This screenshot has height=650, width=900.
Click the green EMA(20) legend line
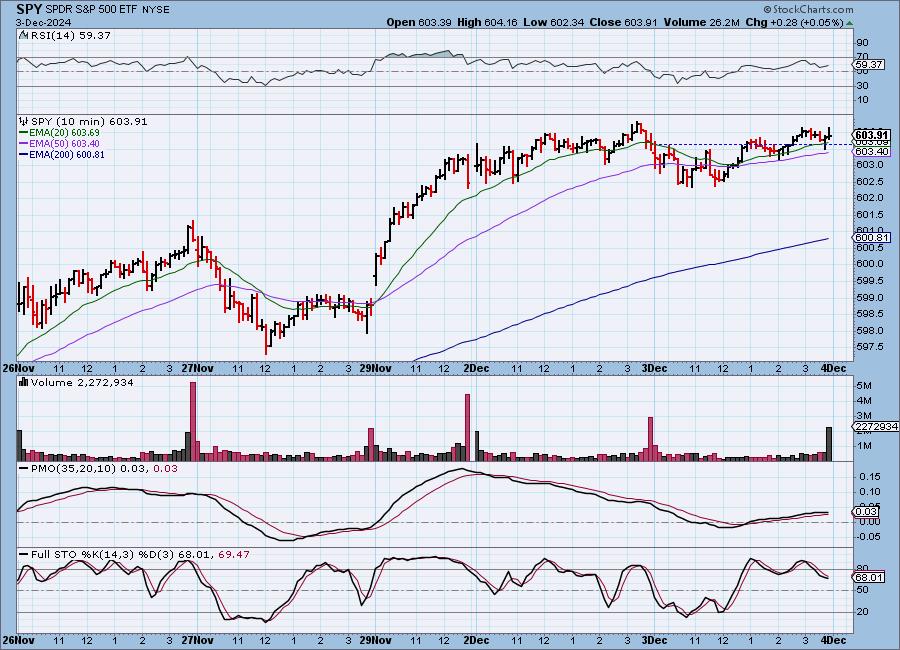point(24,133)
